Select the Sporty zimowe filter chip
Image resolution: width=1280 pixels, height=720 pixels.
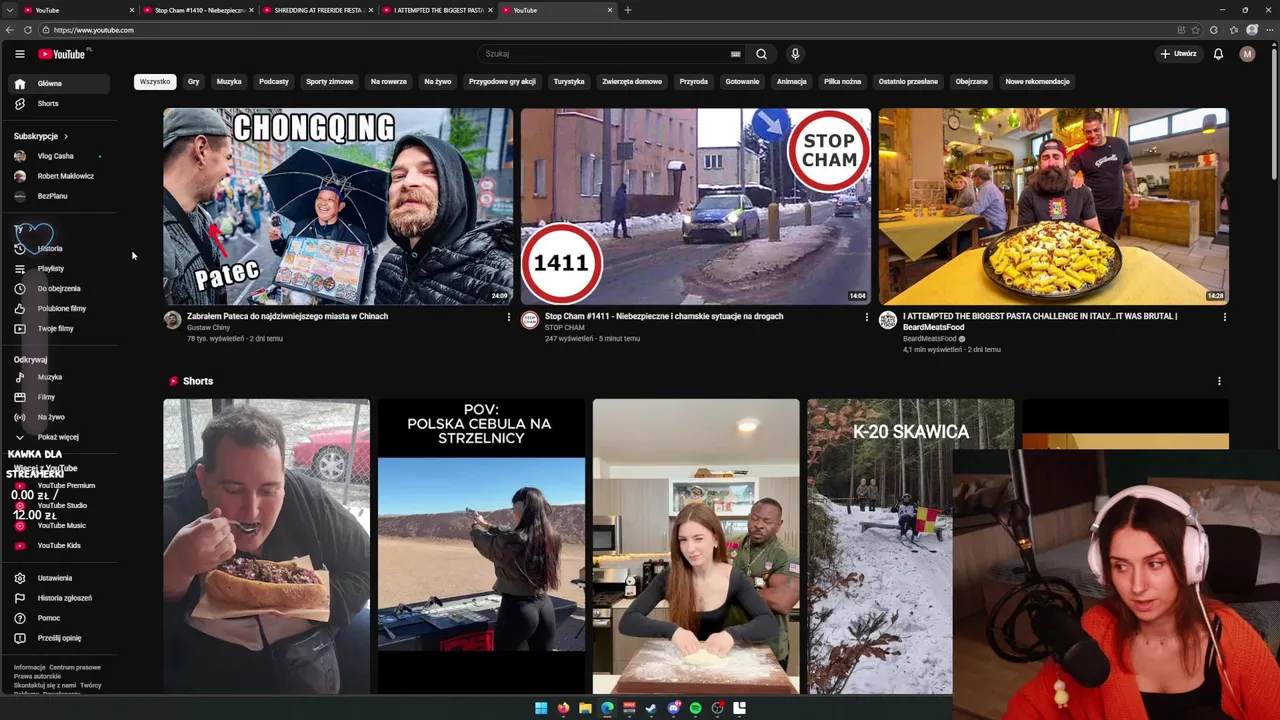tap(330, 82)
